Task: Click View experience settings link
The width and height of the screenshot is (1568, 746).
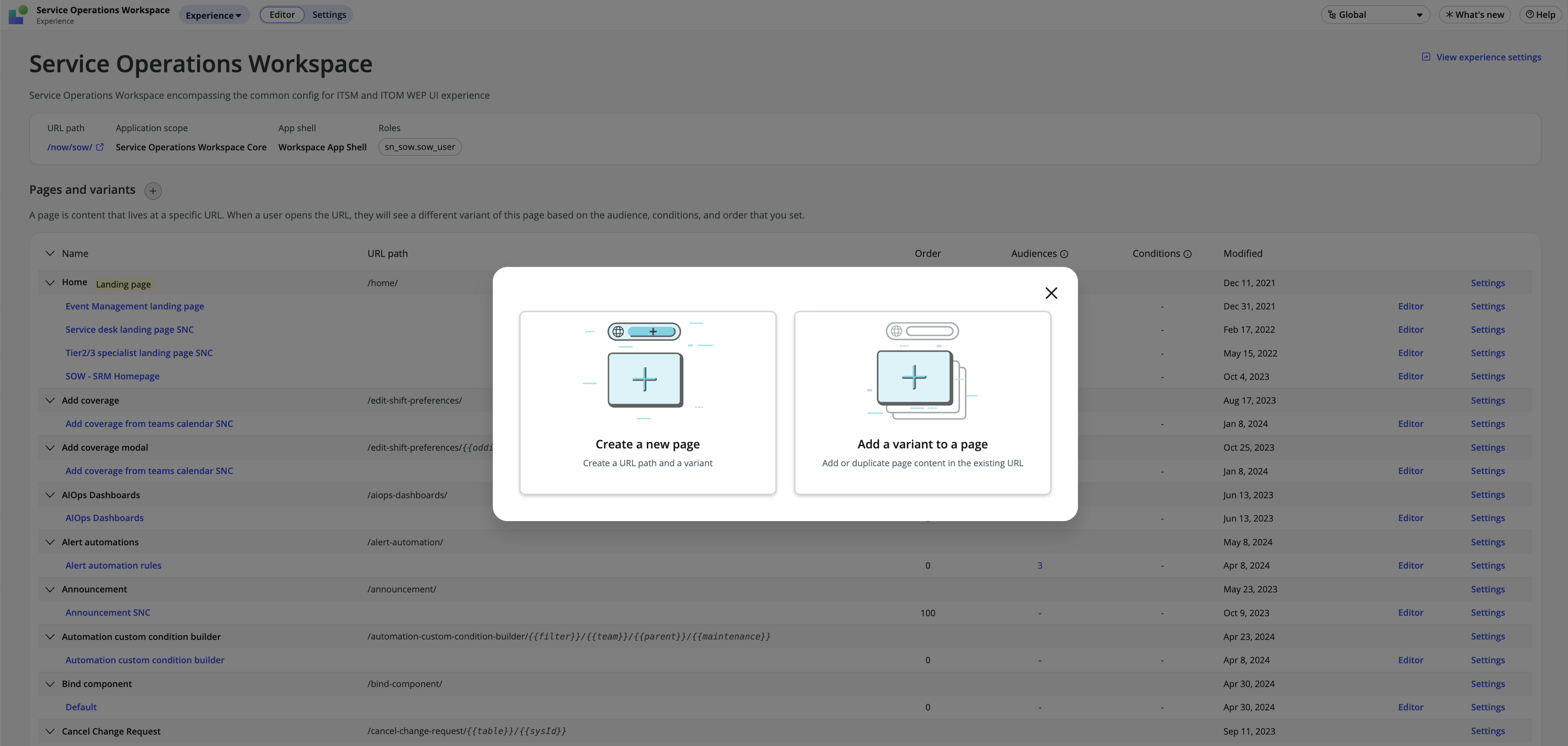Action: coord(1481,57)
